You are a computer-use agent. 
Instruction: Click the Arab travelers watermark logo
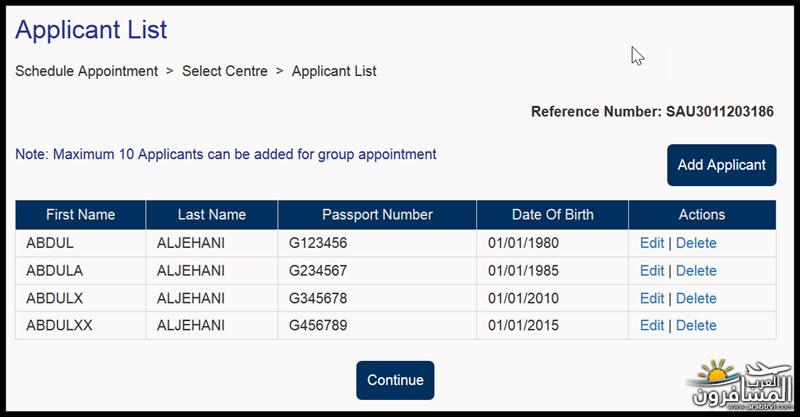pos(739,385)
